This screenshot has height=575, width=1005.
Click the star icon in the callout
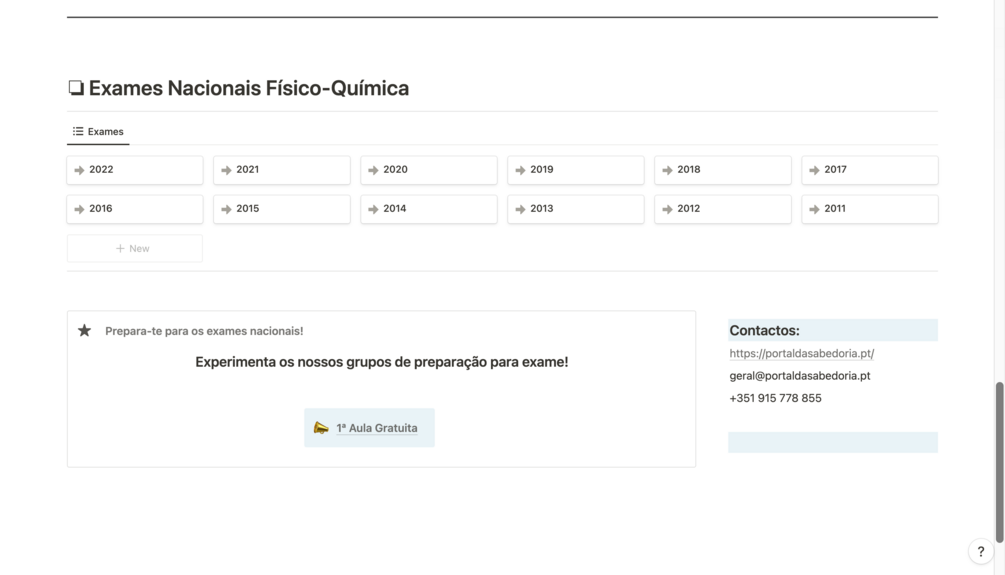pyautogui.click(x=85, y=331)
